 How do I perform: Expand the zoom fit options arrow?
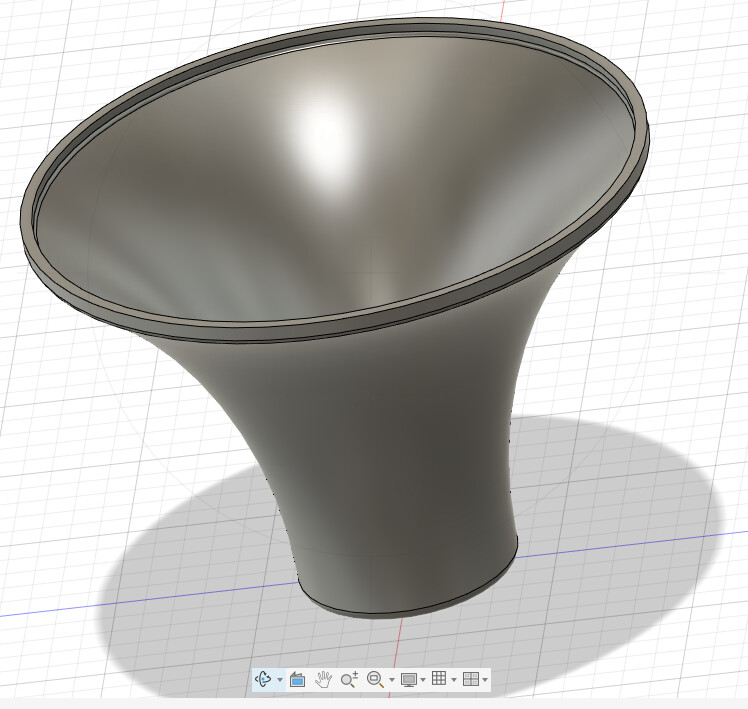point(391,680)
